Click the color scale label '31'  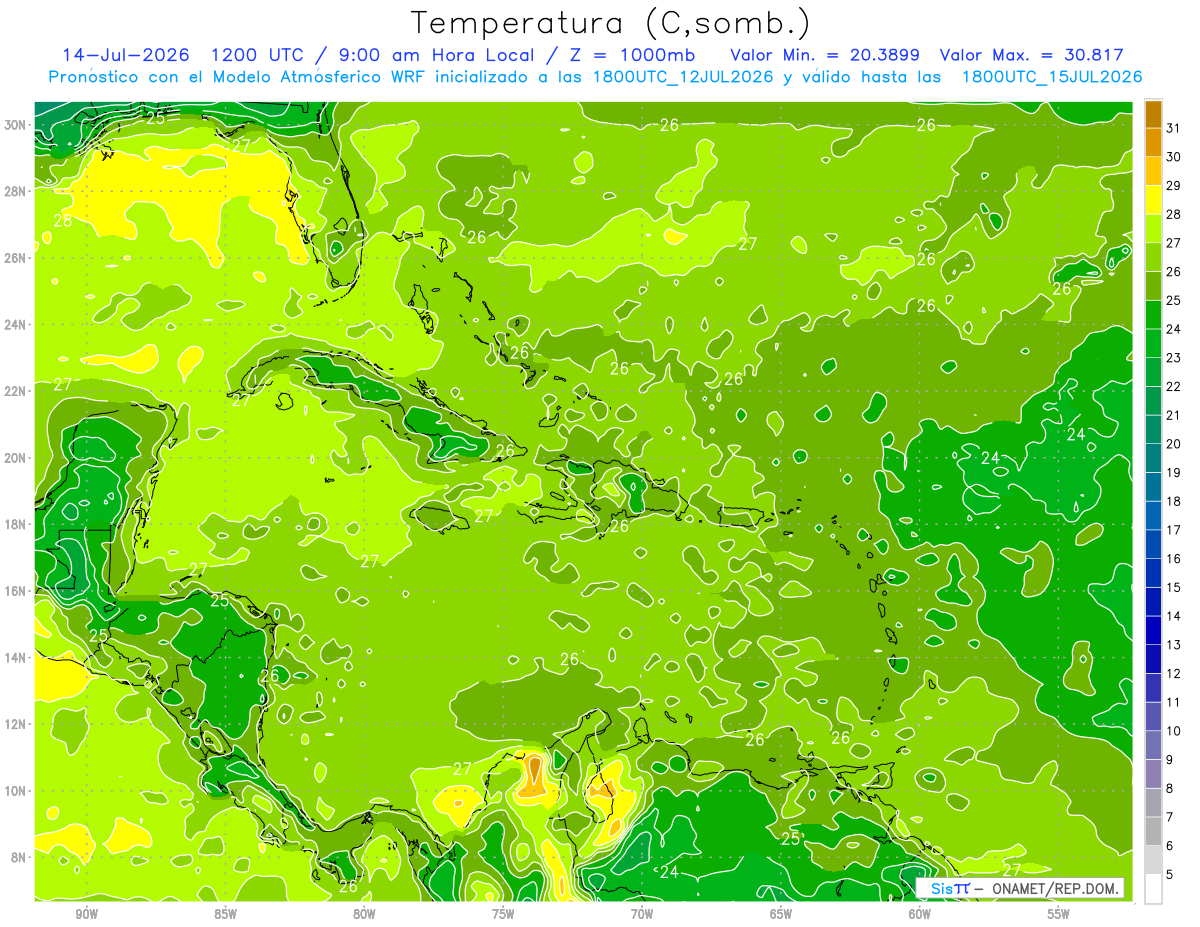[1174, 128]
